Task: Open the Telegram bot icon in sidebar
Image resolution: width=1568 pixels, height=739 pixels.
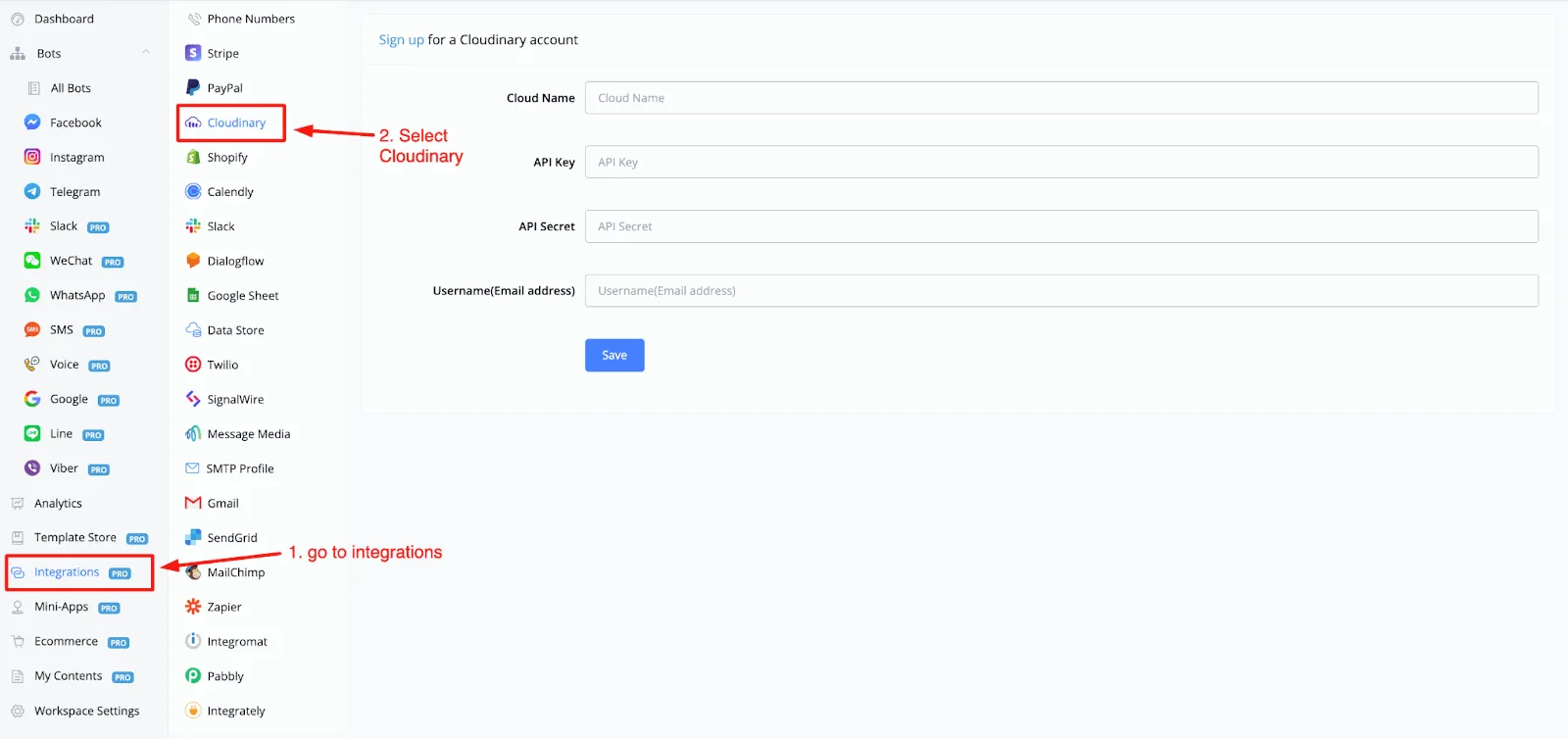Action: [x=32, y=191]
